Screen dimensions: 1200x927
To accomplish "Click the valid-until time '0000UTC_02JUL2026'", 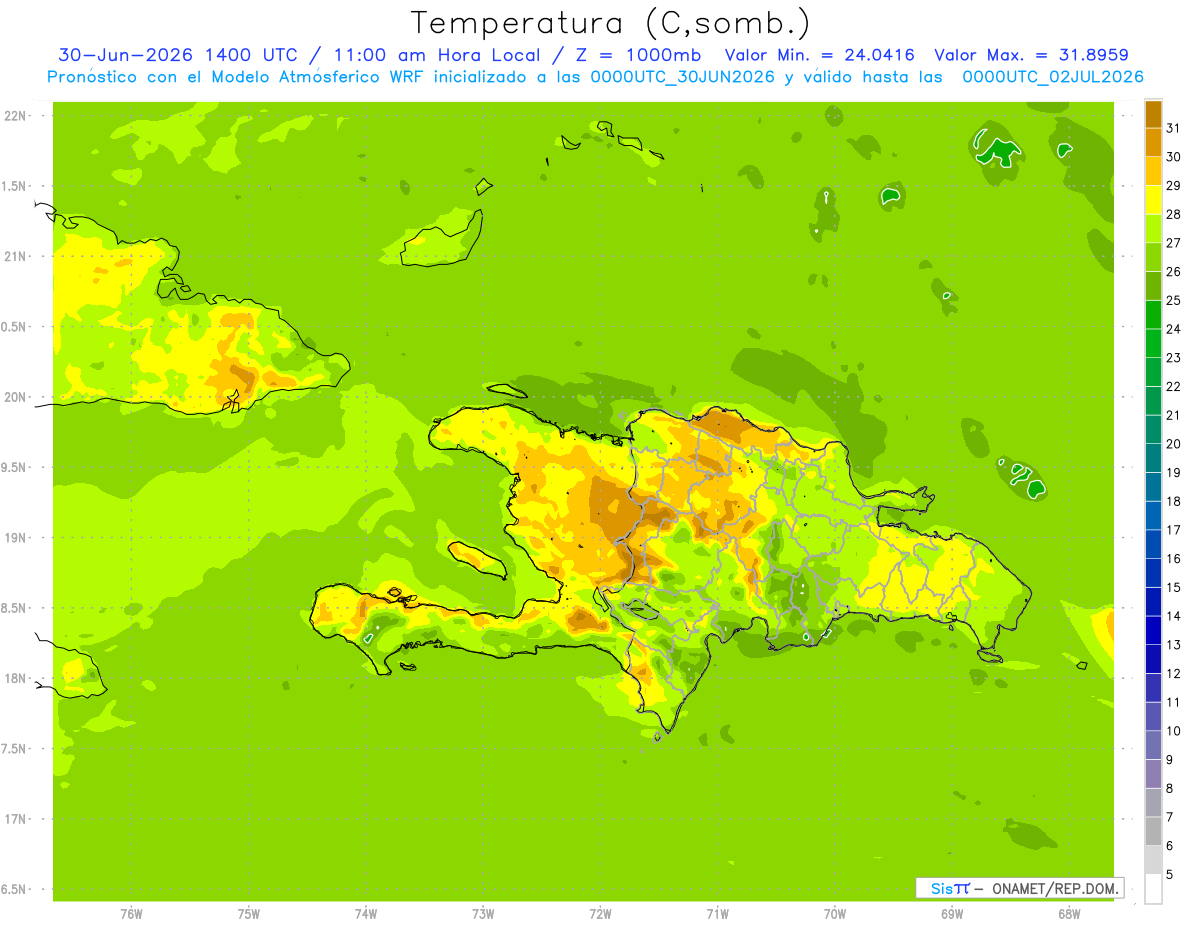I will point(1053,76).
